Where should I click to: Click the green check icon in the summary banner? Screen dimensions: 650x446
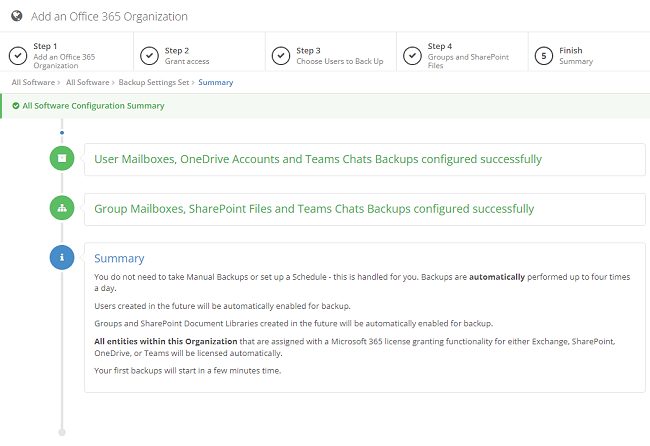[16, 106]
